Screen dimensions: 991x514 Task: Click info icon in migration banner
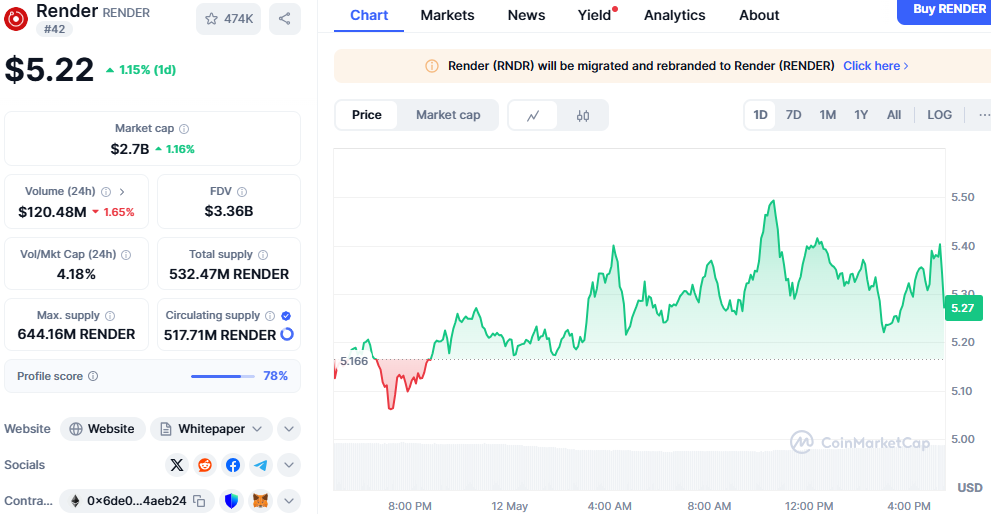pos(432,66)
